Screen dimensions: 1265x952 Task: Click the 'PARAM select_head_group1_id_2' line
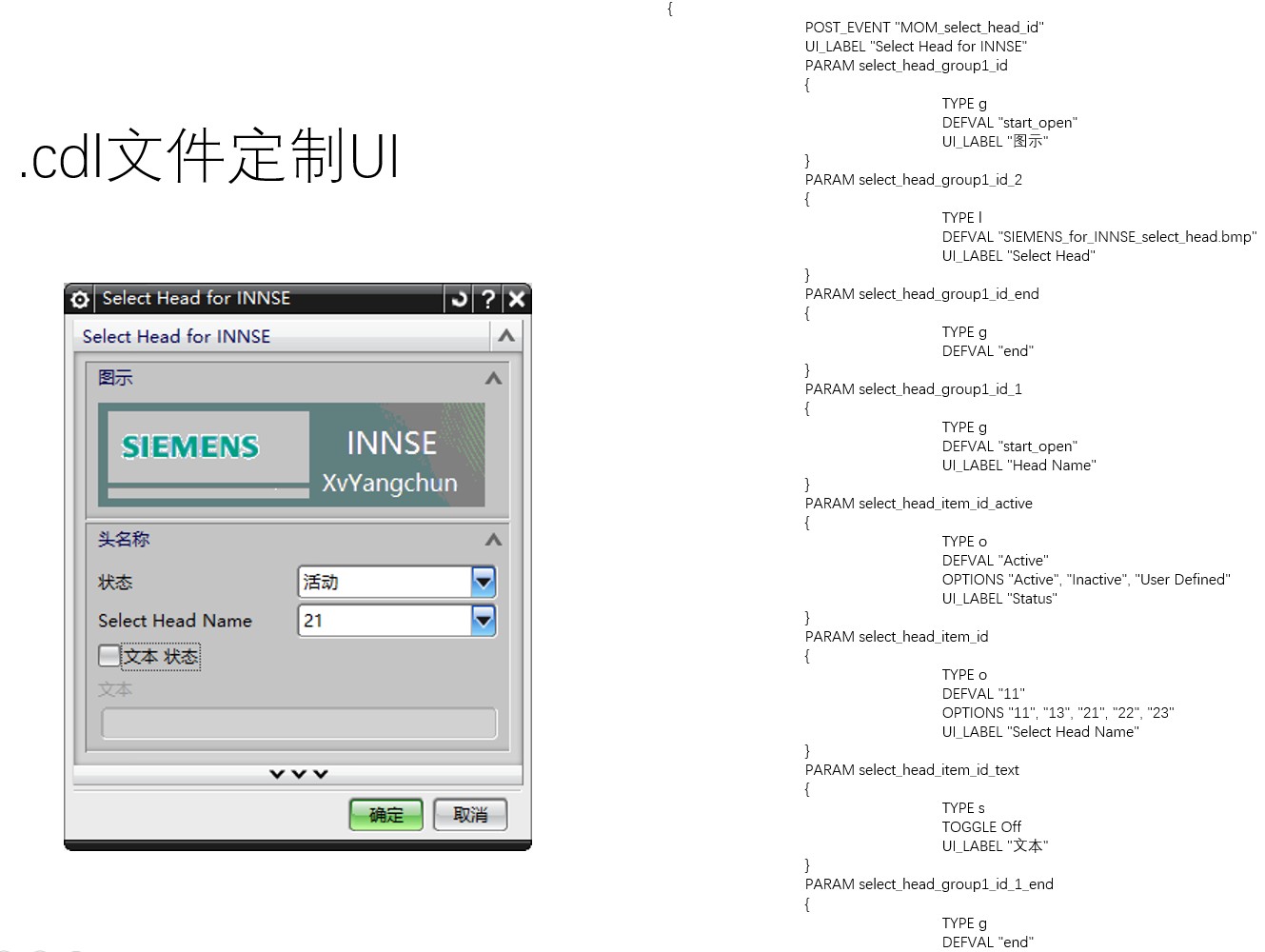point(914,180)
